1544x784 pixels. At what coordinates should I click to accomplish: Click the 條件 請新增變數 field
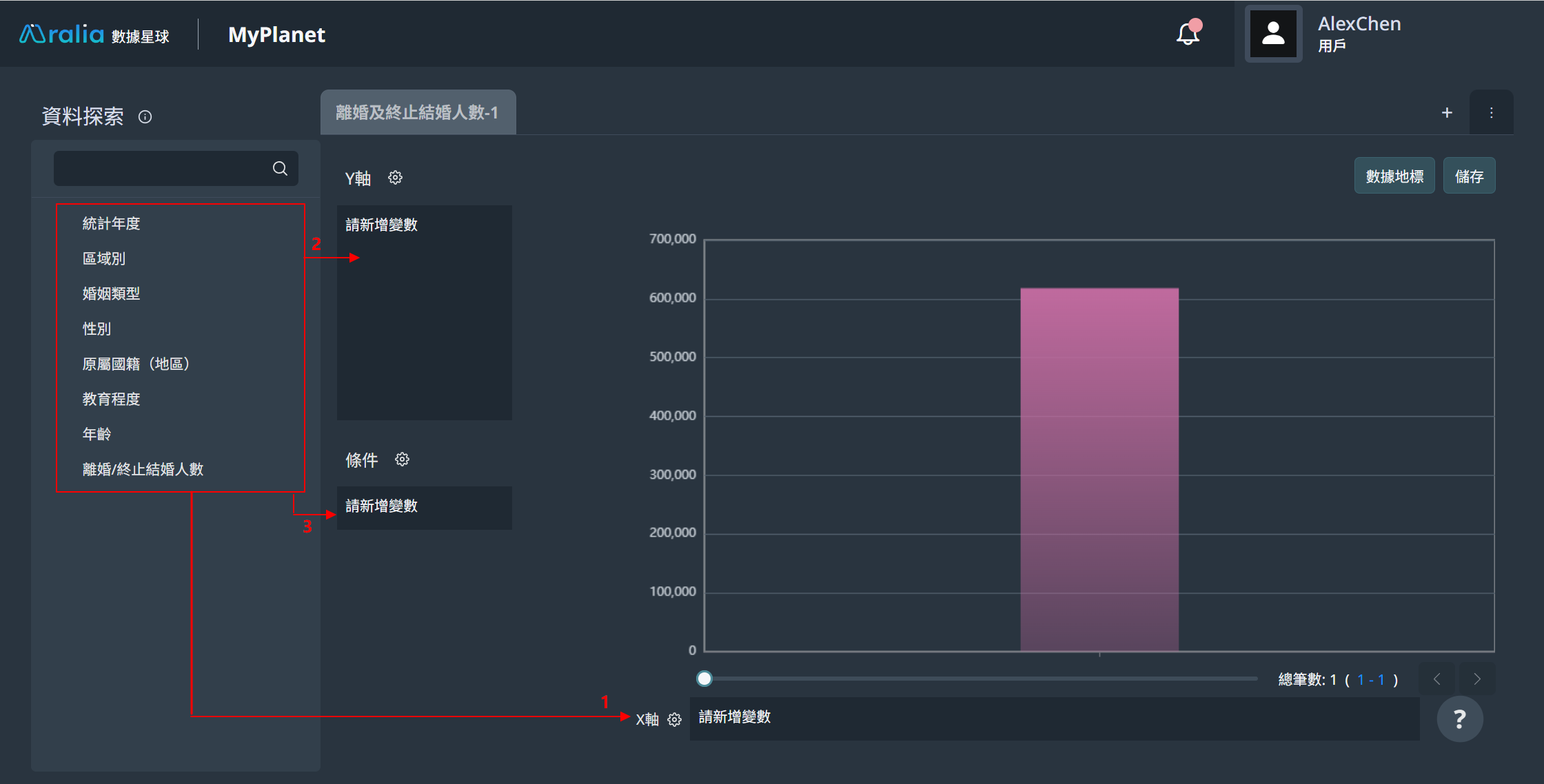pyautogui.click(x=425, y=508)
